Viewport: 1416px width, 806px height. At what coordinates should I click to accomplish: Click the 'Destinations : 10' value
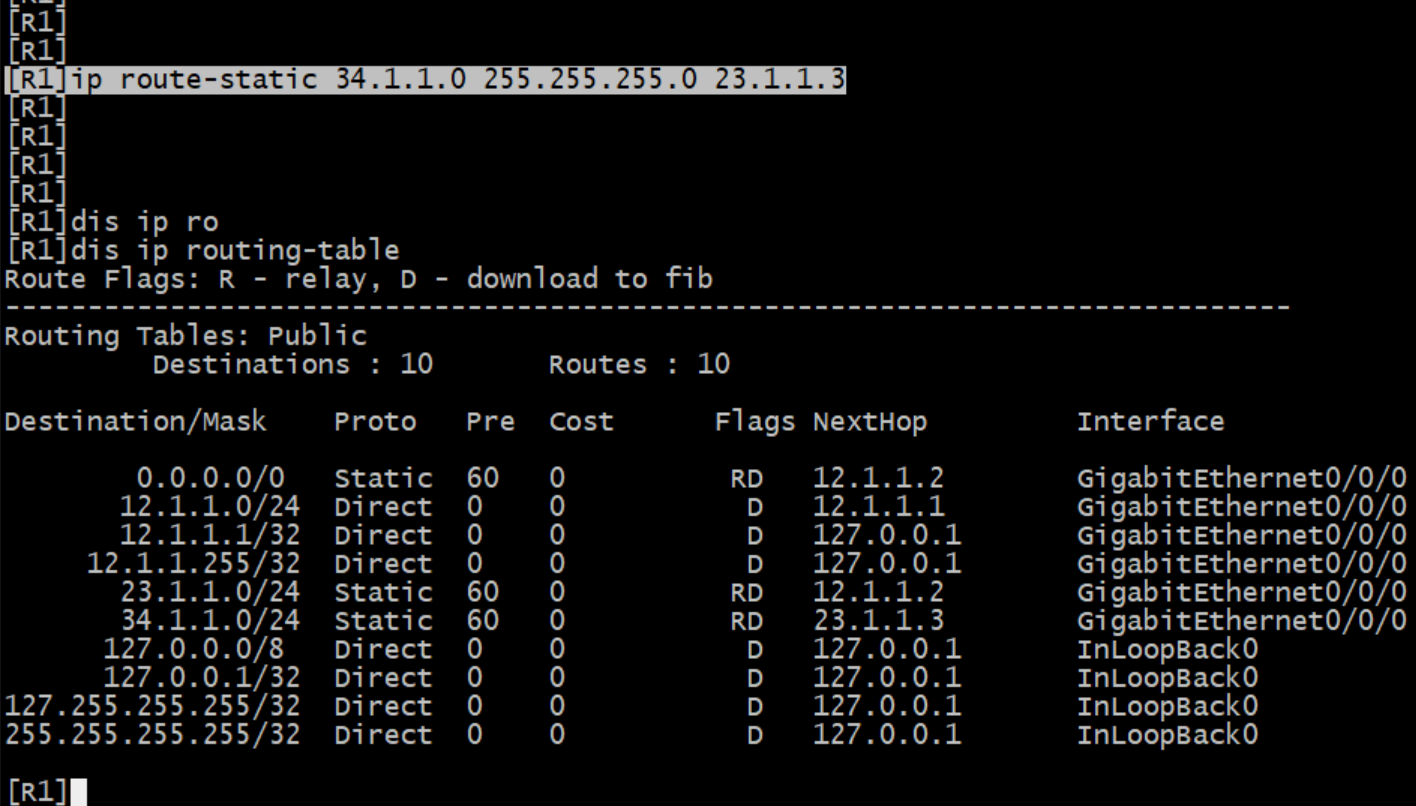click(292, 364)
